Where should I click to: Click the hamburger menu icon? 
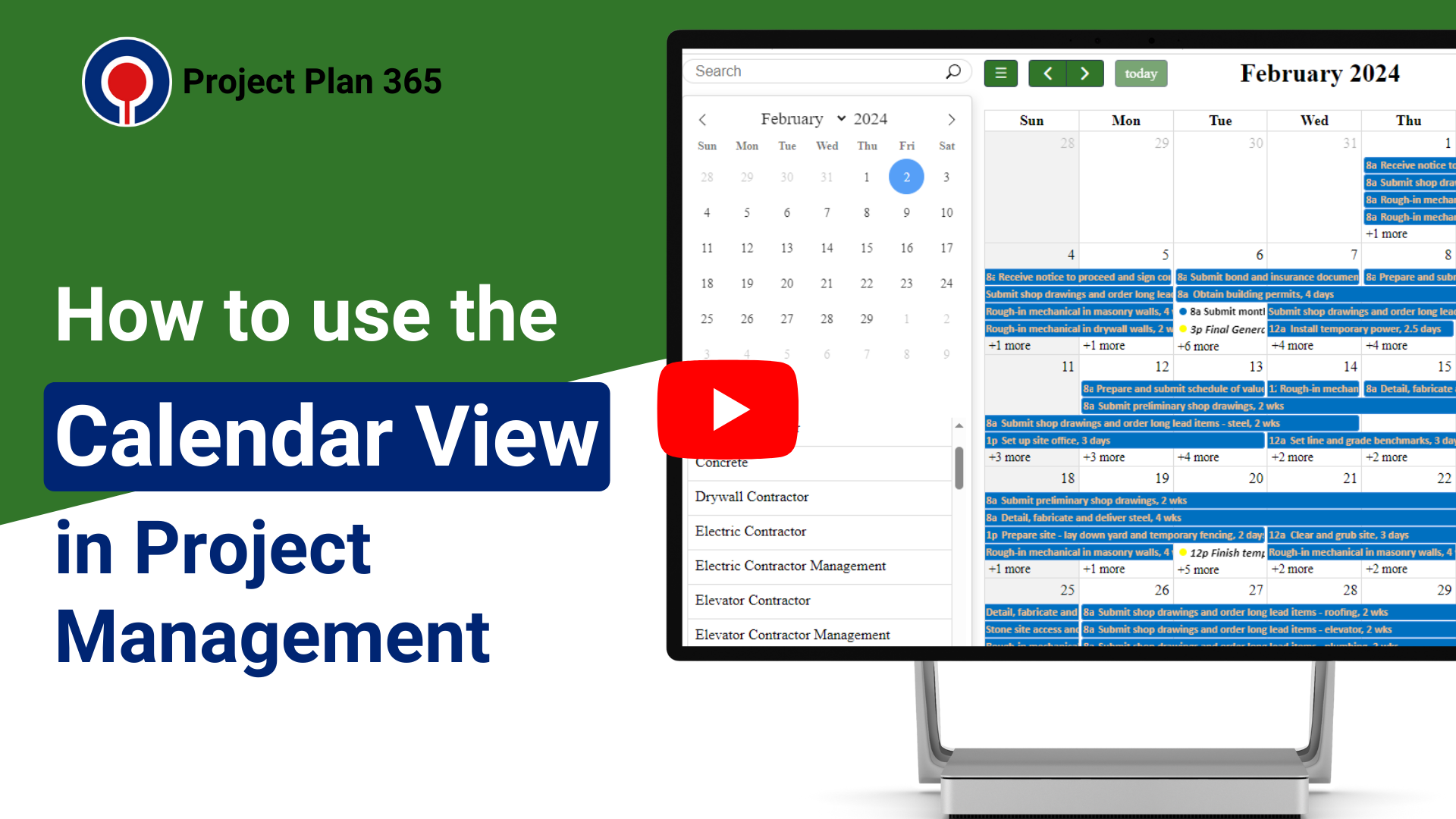pyautogui.click(x=1001, y=73)
